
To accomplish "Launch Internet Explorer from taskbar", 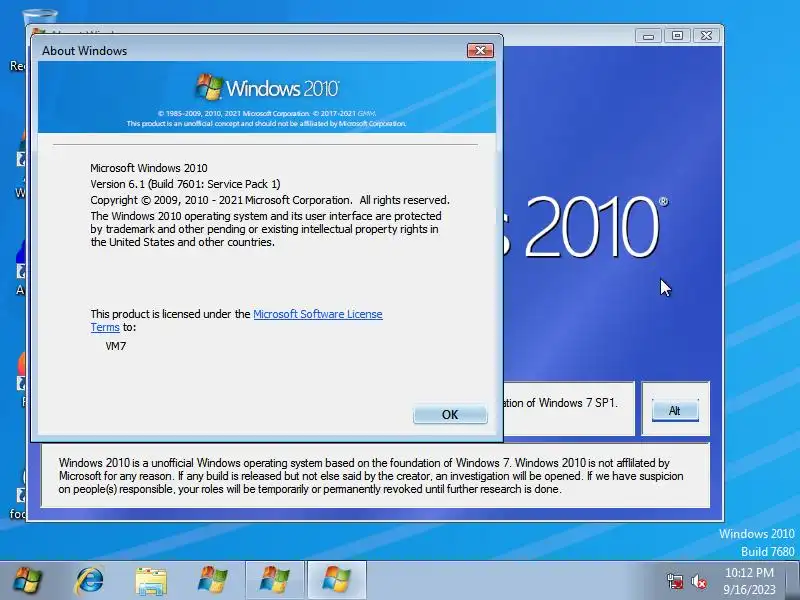I will tap(90, 580).
